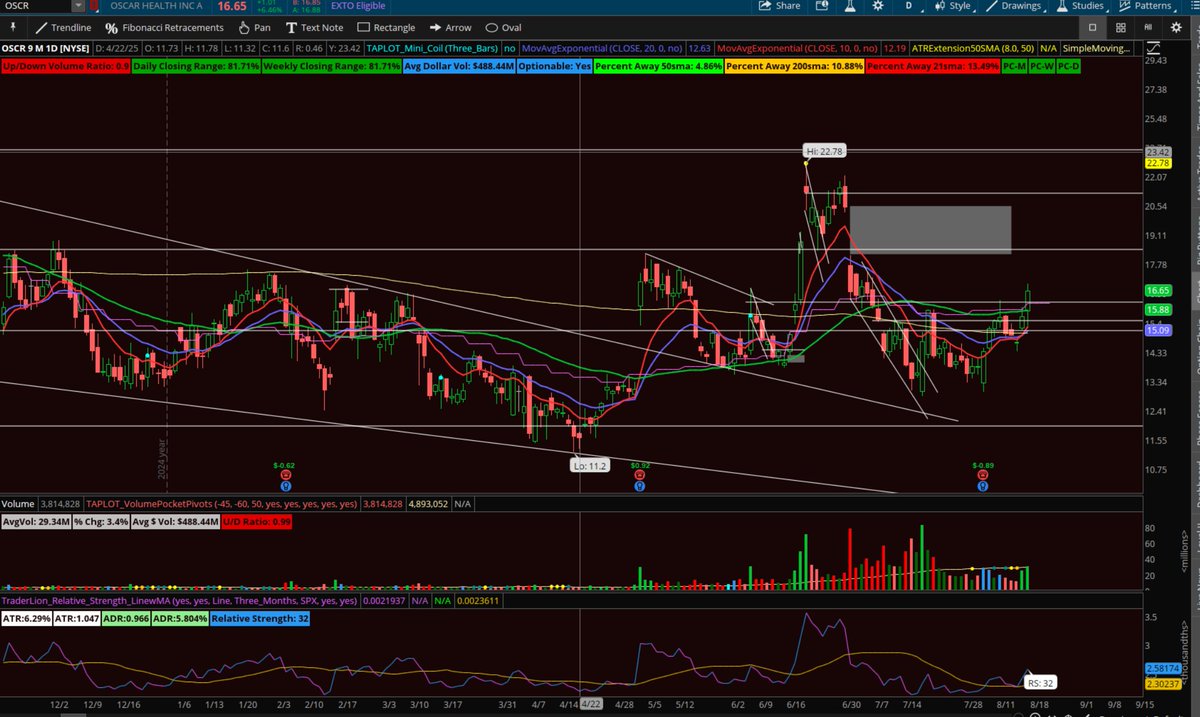Click the earnings marker showing $-0.89
This screenshot has height=717, width=1200.
pos(984,476)
